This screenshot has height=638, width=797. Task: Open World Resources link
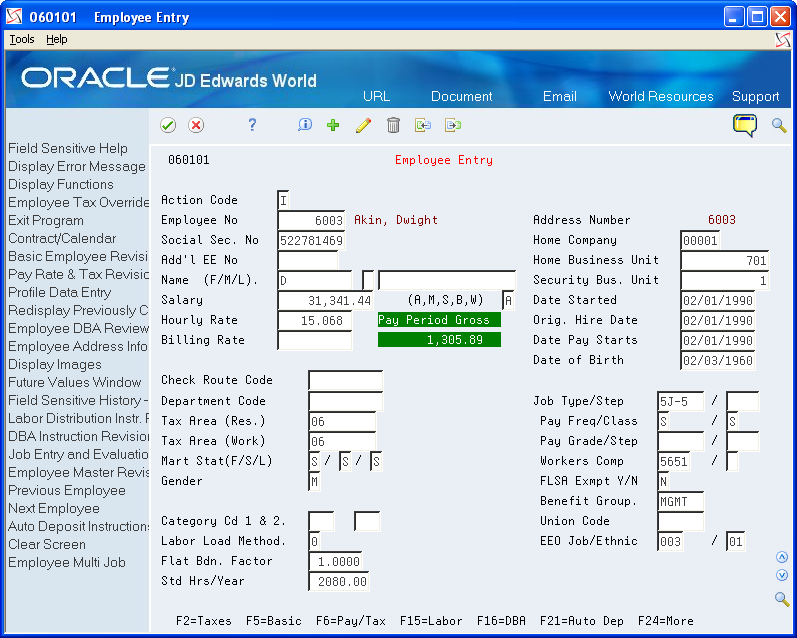(661, 96)
